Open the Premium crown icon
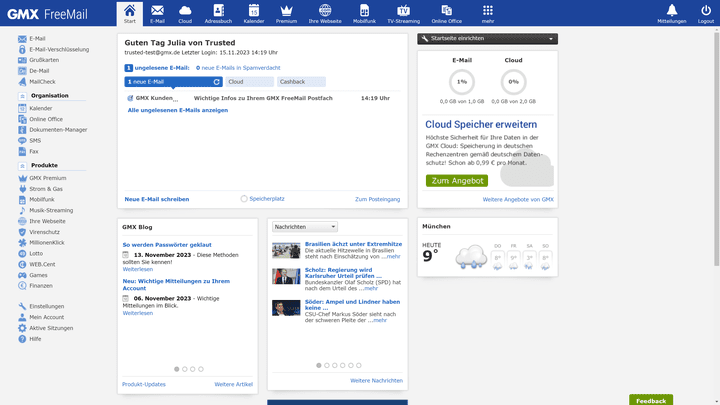Viewport: 720px width, 405px height. tap(286, 13)
